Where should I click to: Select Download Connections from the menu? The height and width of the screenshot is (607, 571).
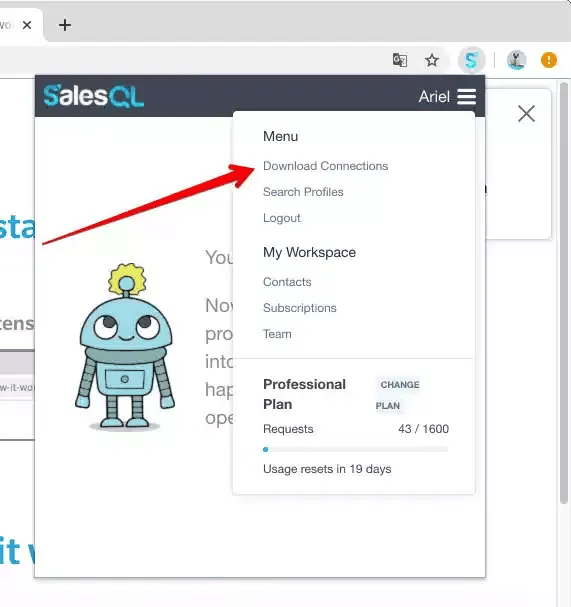(x=325, y=166)
